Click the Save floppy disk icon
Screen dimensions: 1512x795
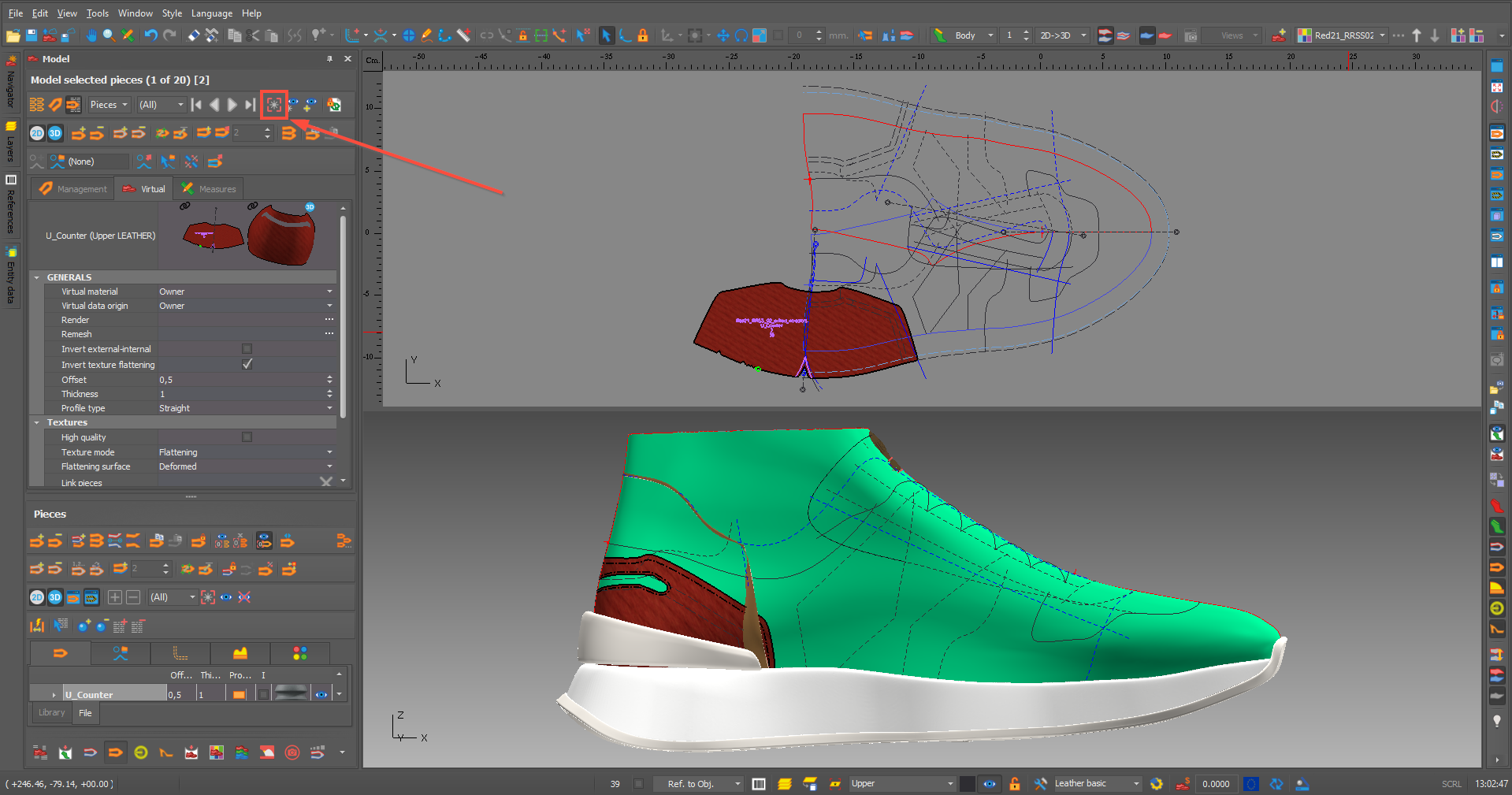click(x=32, y=35)
